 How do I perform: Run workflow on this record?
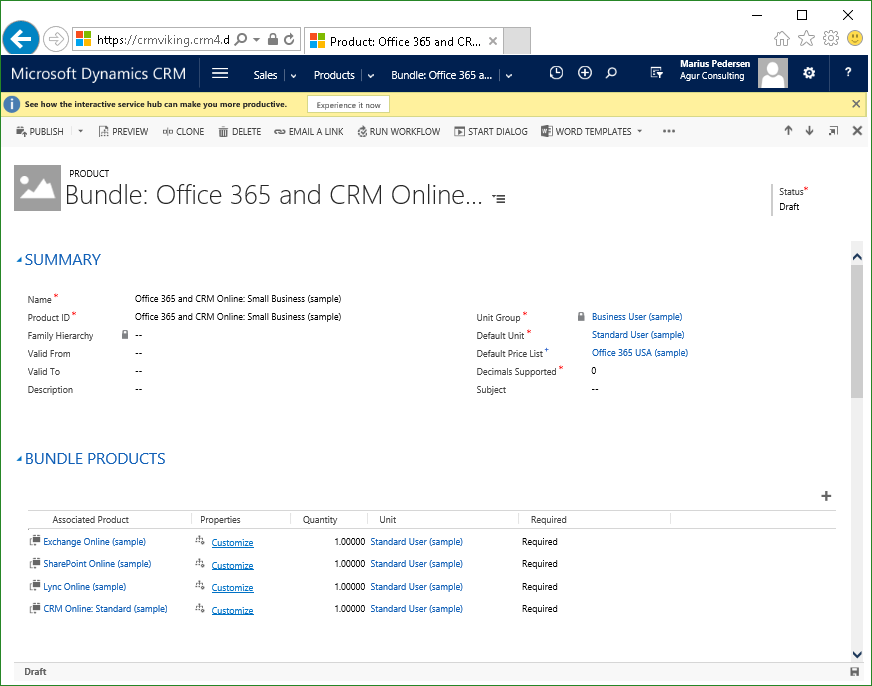pos(399,132)
